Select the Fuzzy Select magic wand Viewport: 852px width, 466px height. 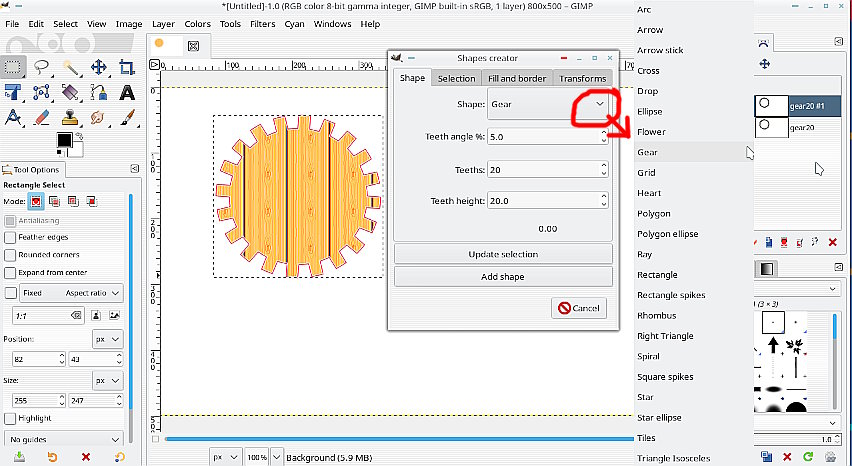pyautogui.click(x=70, y=67)
